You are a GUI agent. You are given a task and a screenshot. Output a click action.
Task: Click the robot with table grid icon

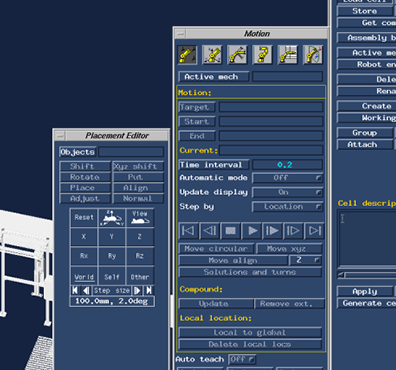pyautogui.click(x=288, y=55)
